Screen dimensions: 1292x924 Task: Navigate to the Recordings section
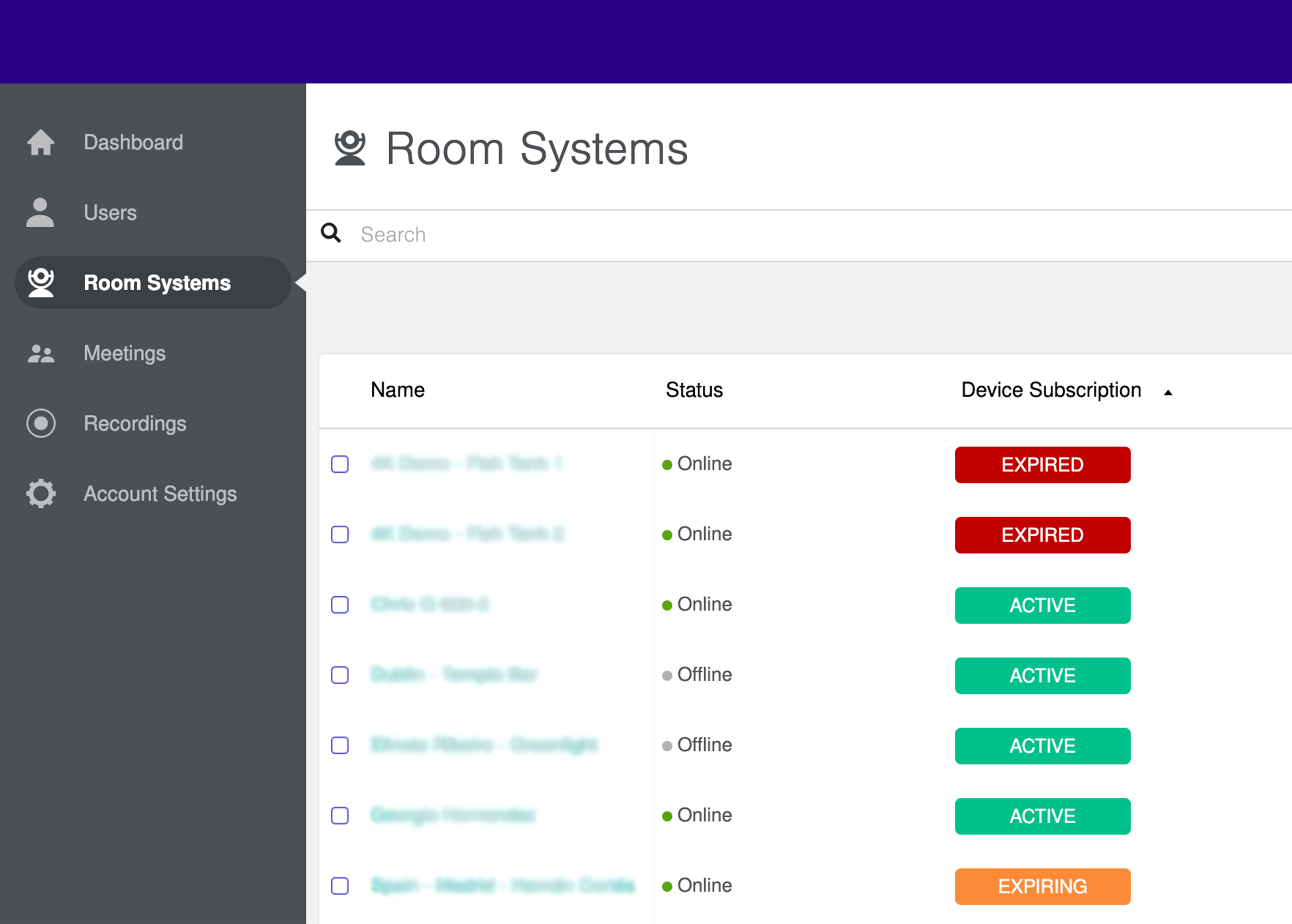pos(135,423)
